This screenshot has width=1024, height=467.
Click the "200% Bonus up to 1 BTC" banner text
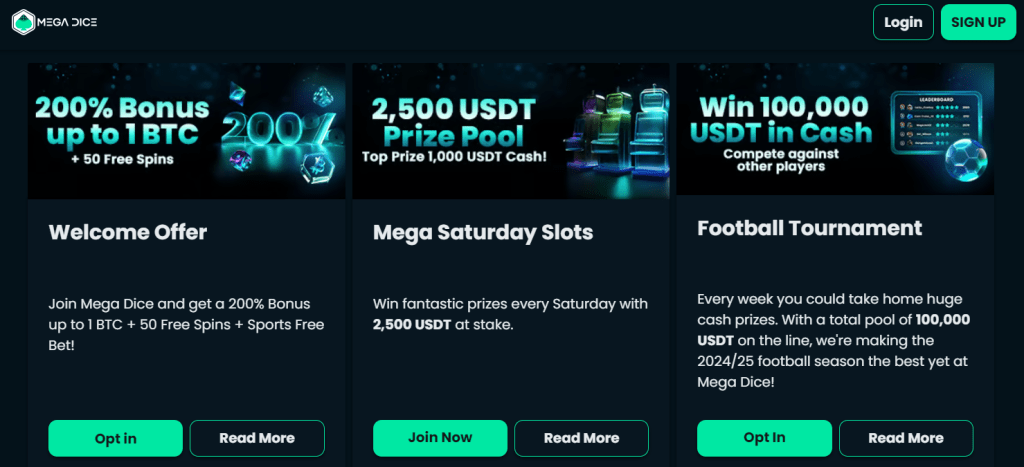pyautogui.click(x=122, y=121)
